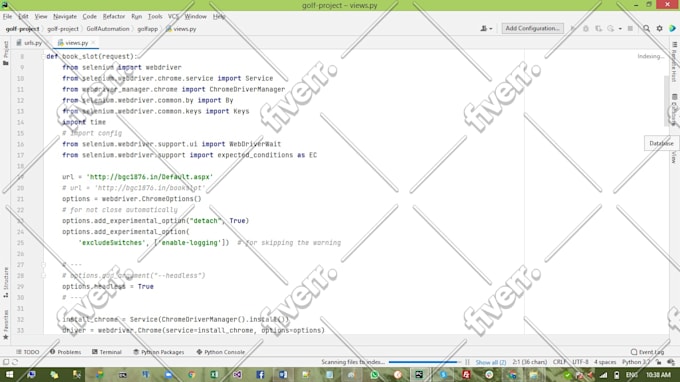Viewport: 680px width, 382px height.
Task: Click the colorful JetBrains Toolbox icon at toolbar end
Action: pyautogui.click(x=672, y=29)
